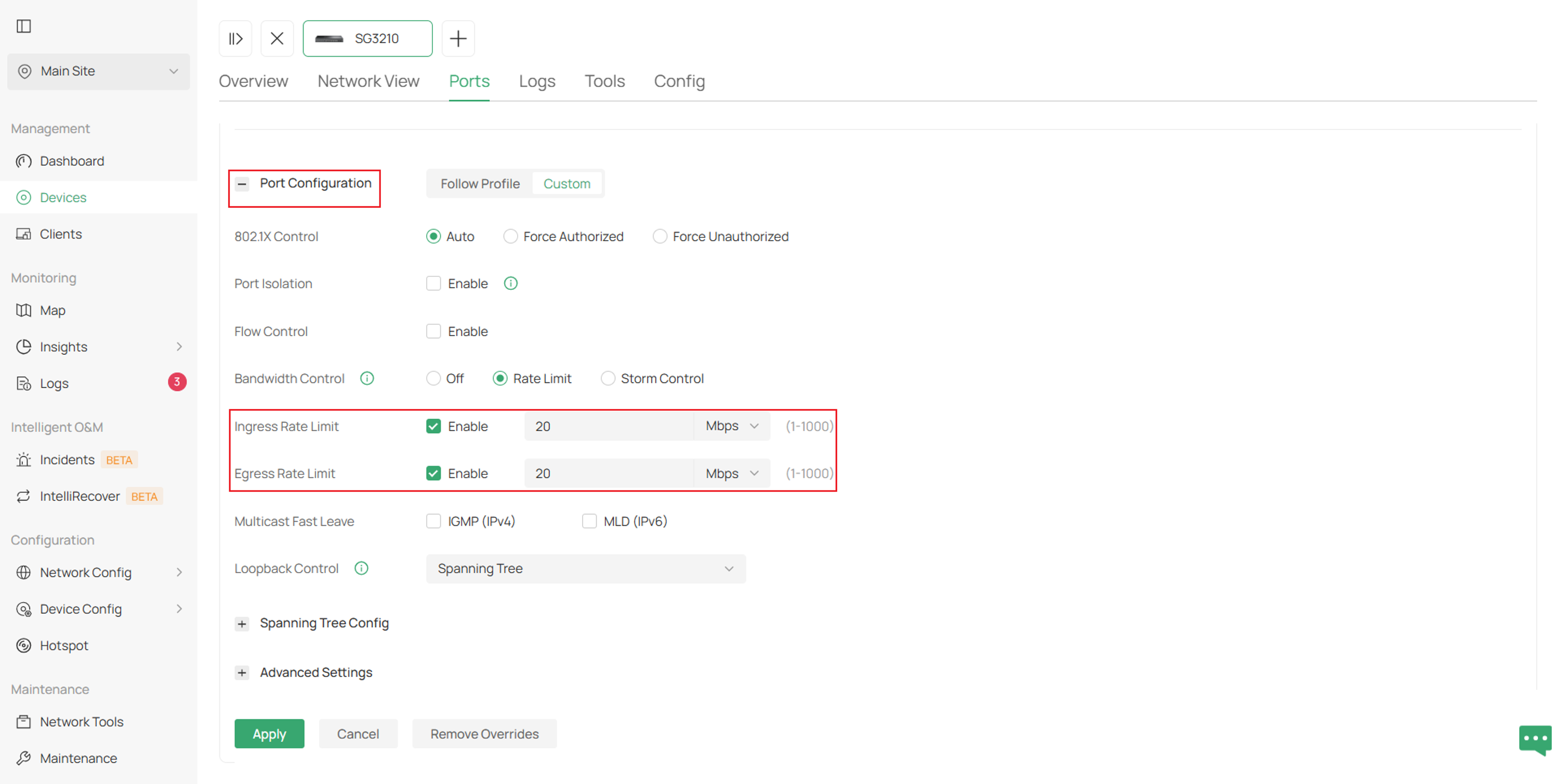Show Port Isolation info tooltip
This screenshot has height=784, width=1555.
click(x=511, y=284)
